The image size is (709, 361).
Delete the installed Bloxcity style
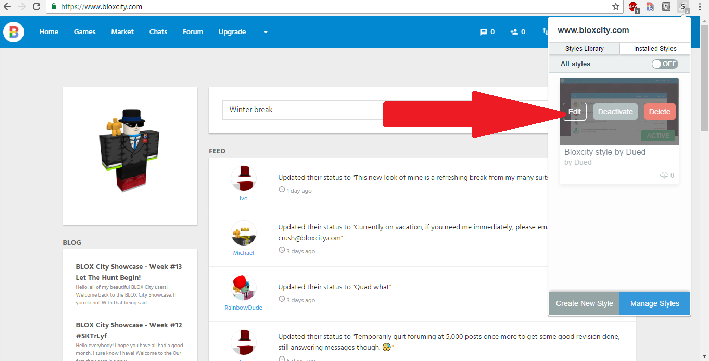660,111
